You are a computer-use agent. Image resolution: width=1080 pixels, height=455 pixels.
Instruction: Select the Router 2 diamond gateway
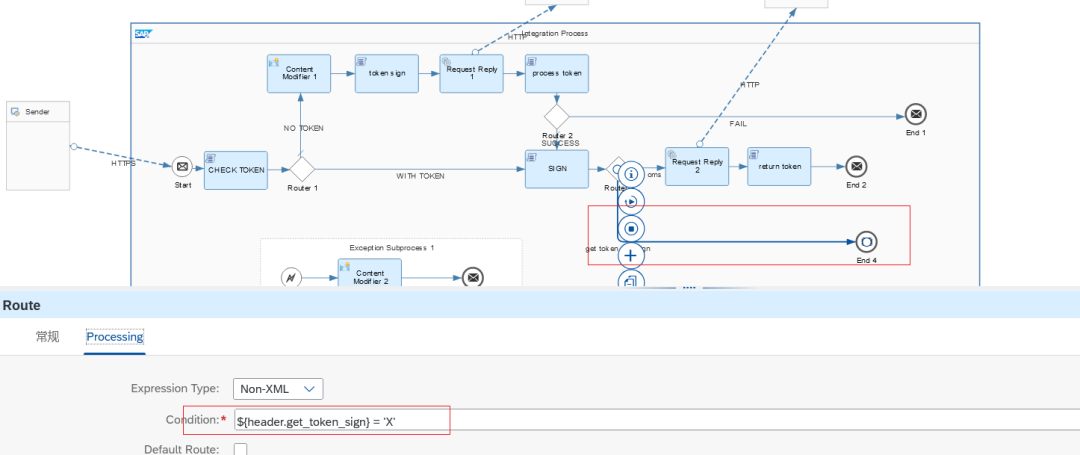[557, 117]
